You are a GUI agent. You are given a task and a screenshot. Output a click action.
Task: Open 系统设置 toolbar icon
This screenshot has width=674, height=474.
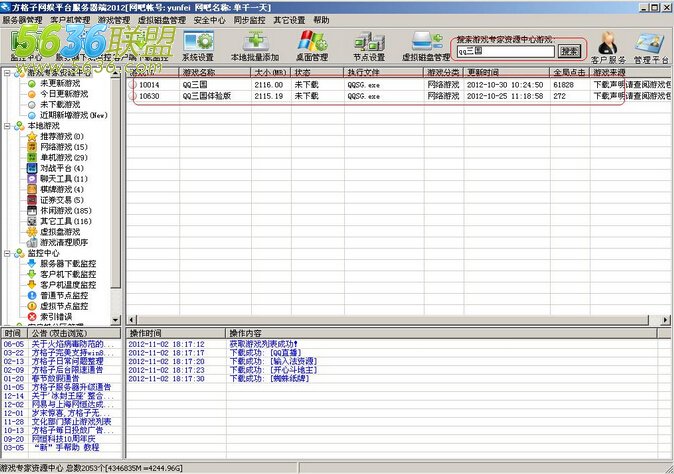198,46
